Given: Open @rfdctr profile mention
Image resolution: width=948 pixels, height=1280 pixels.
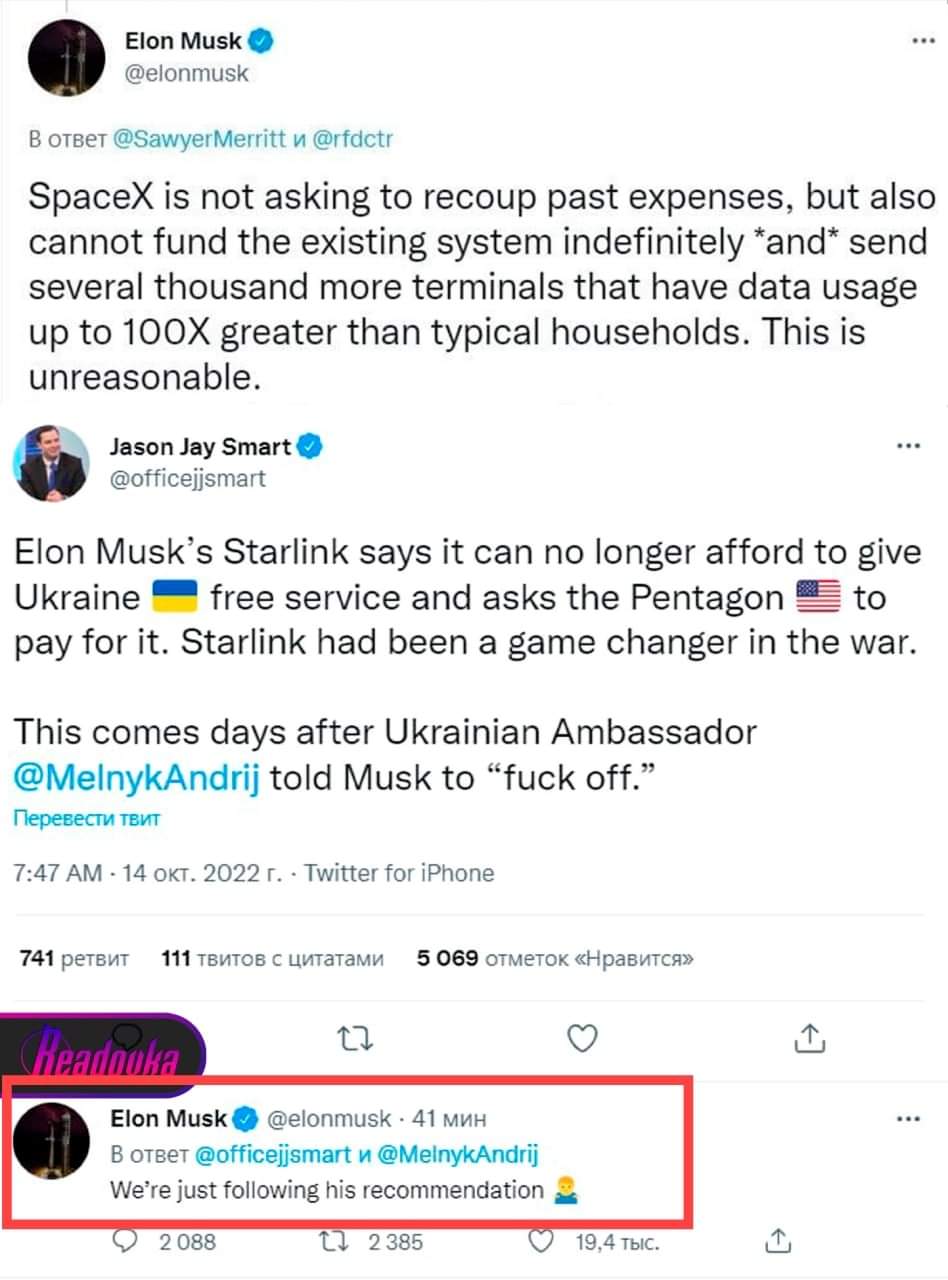Looking at the screenshot, I should 353,140.
